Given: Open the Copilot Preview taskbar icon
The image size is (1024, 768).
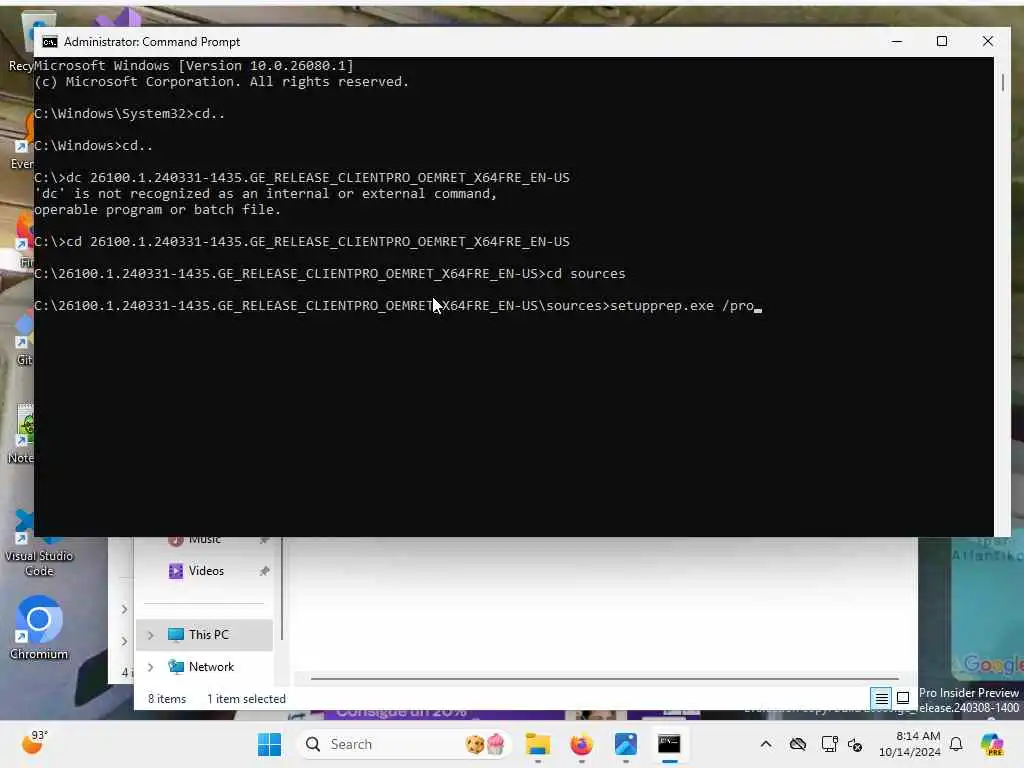Looking at the screenshot, I should (x=992, y=744).
